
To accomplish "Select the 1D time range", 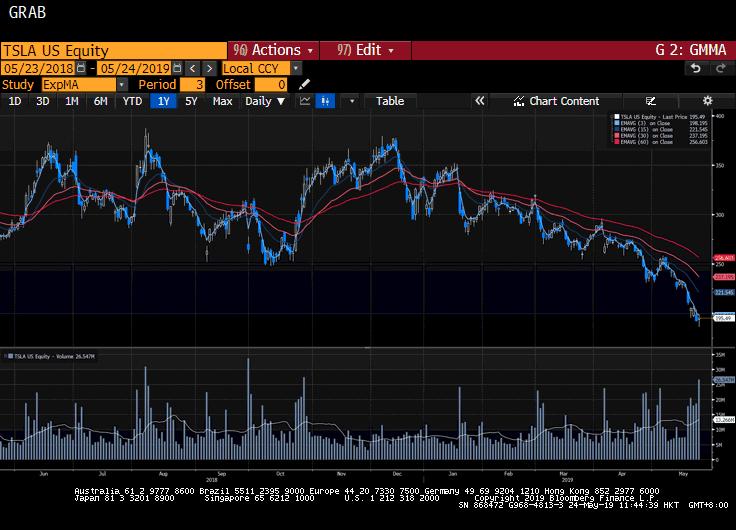I will tap(15, 101).
